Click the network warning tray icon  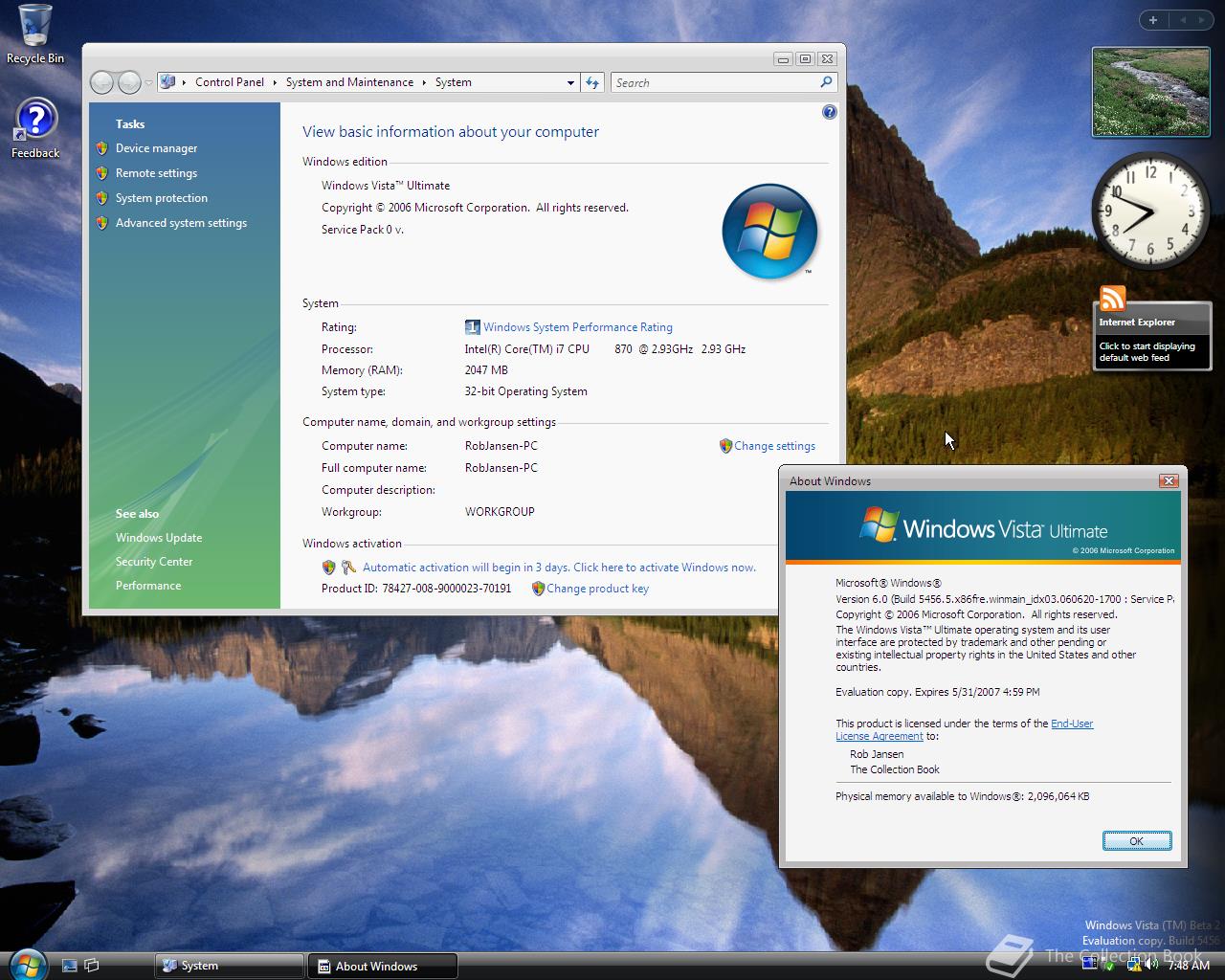click(x=1133, y=965)
